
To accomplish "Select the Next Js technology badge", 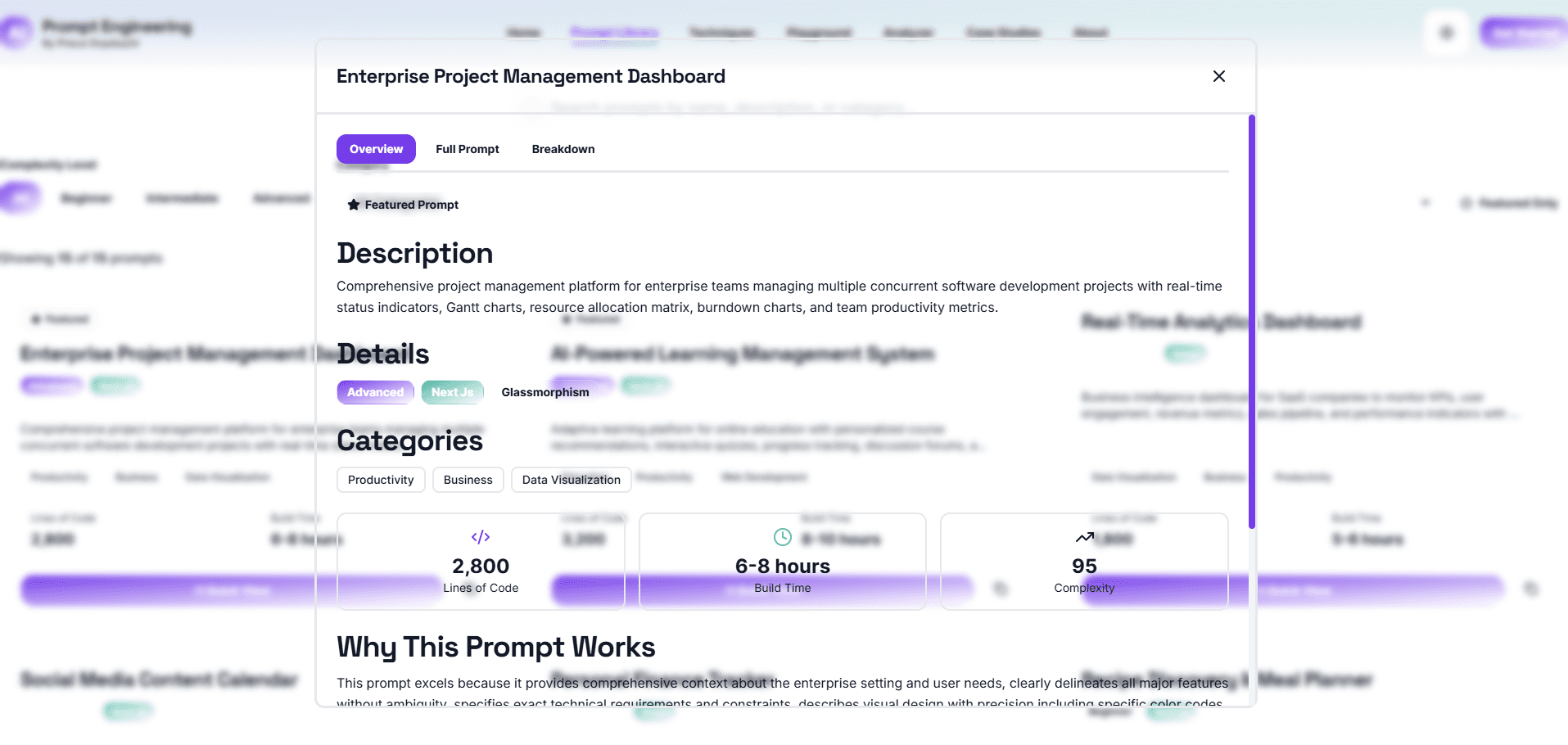I will (x=452, y=392).
